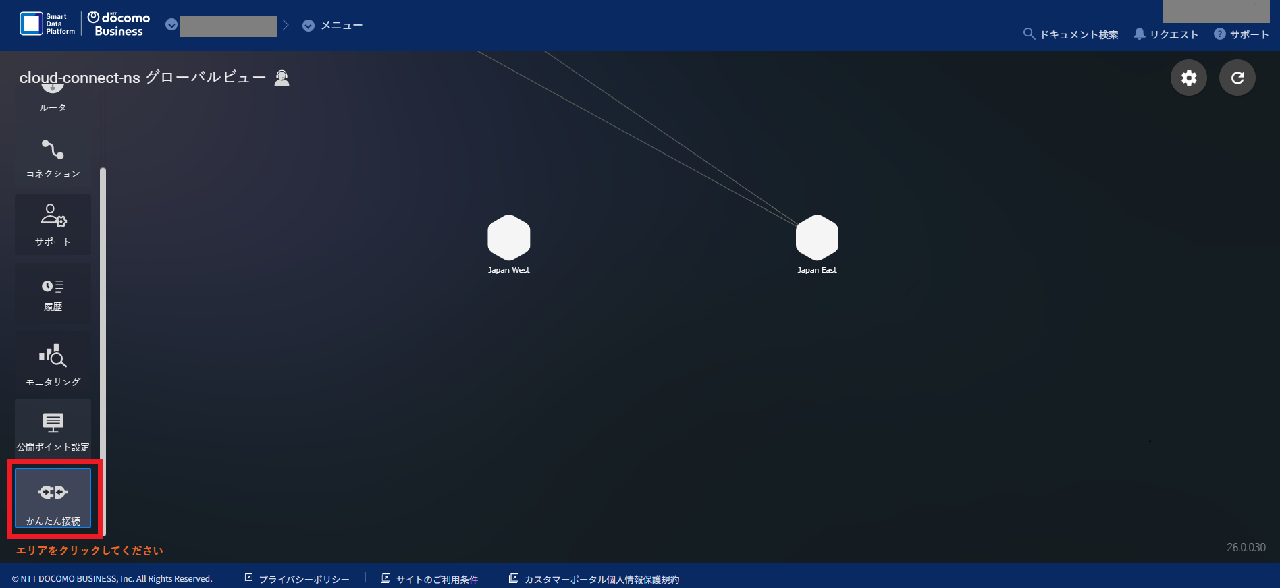1280x588 pixels.
Task: Open ドキュメント検索 document search
Action: click(x=1070, y=34)
